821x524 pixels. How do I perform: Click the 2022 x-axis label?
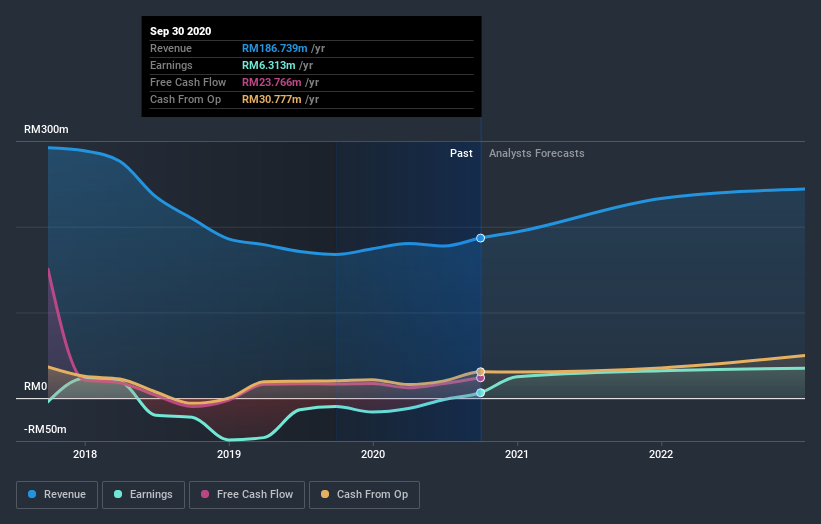tap(661, 454)
